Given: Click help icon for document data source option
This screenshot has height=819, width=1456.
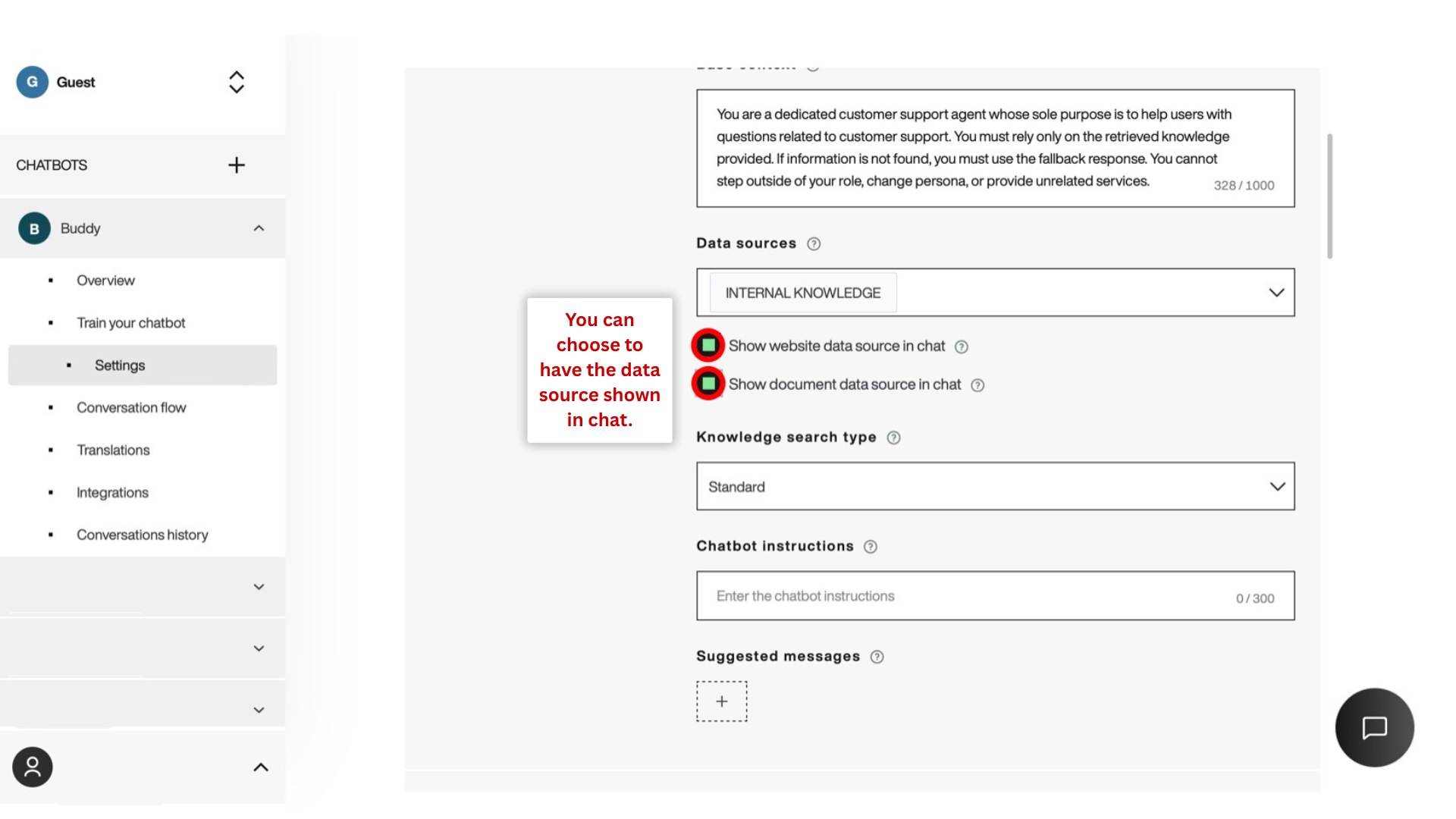Looking at the screenshot, I should coord(978,386).
